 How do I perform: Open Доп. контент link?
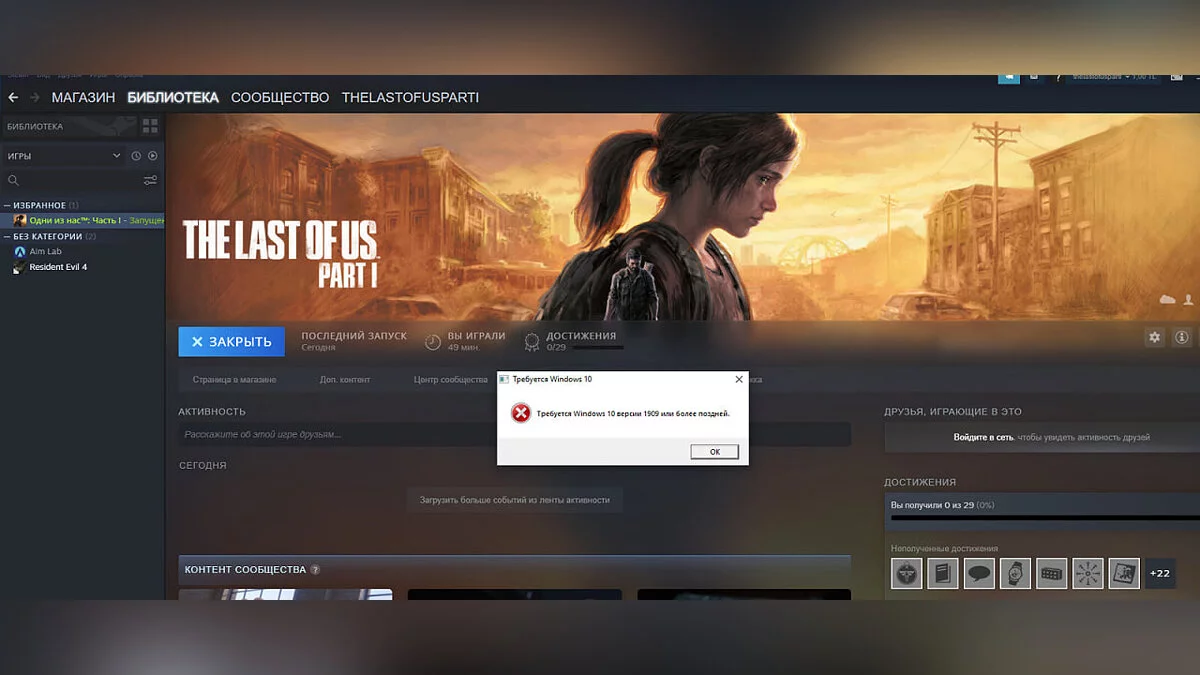[x=345, y=380]
